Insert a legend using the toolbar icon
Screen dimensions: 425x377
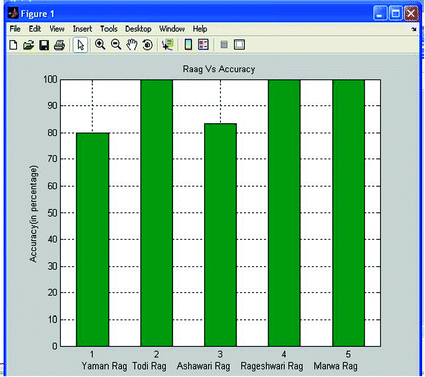coord(203,45)
